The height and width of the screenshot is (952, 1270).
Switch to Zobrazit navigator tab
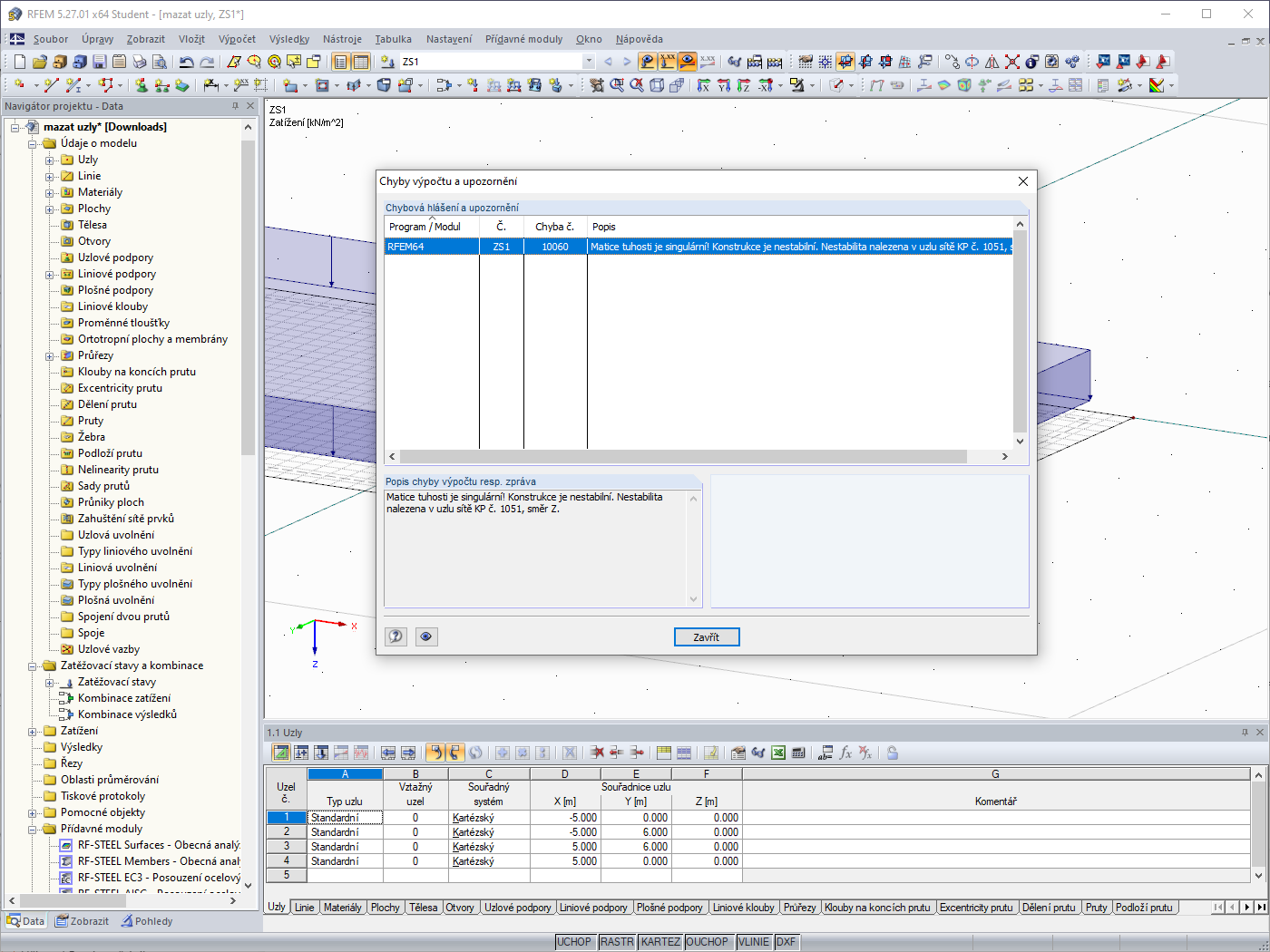82,921
